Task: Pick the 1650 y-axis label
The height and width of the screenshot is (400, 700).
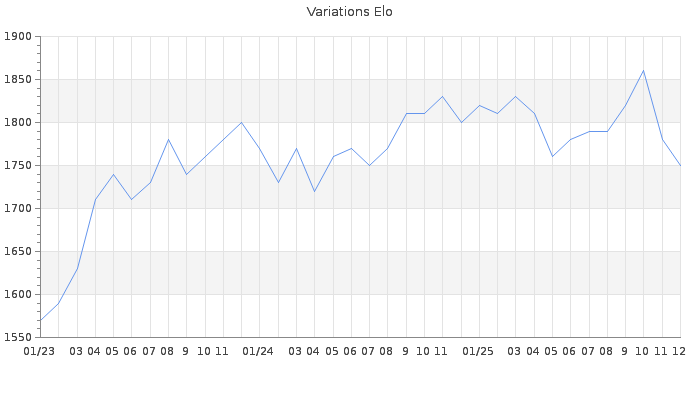Action: [x=17, y=252]
